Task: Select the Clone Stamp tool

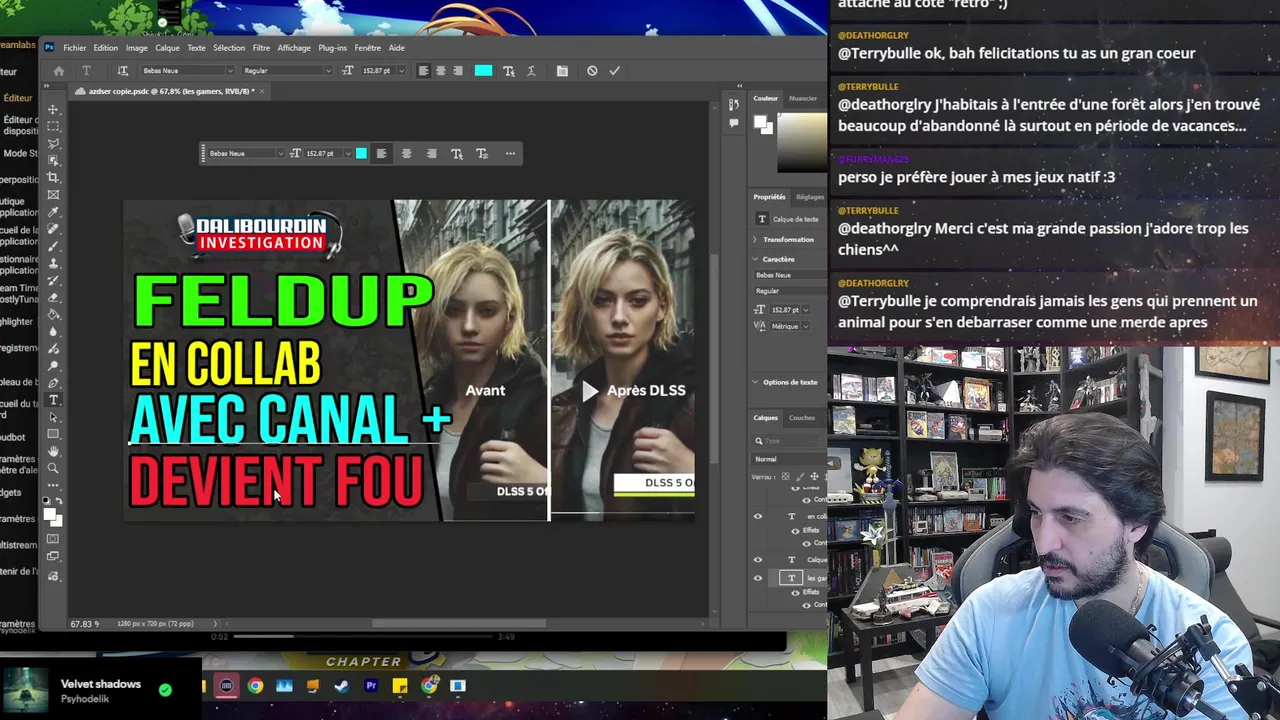Action: point(53,262)
